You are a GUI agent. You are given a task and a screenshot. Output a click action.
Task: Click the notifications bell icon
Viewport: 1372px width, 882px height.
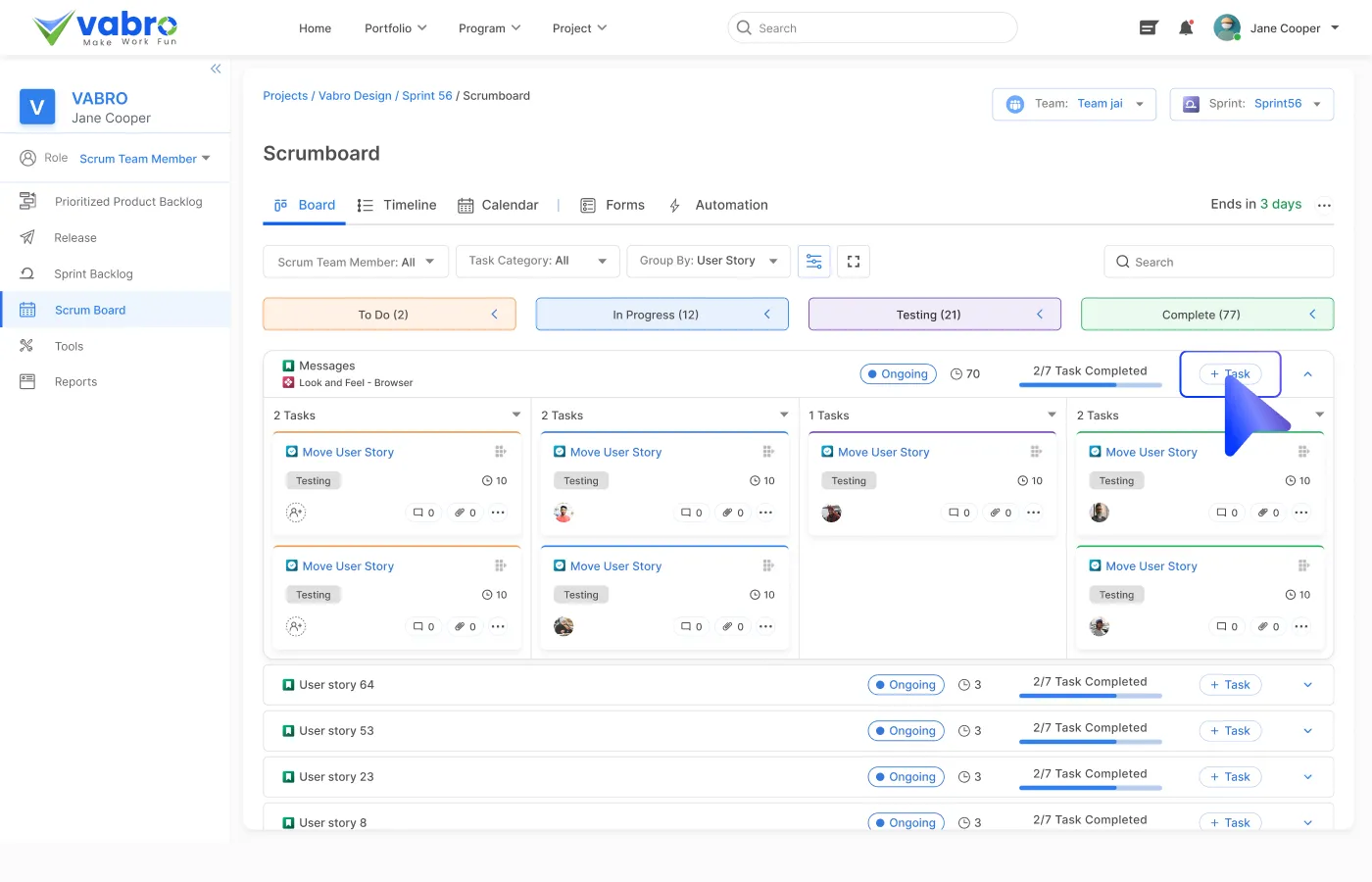point(1186,28)
